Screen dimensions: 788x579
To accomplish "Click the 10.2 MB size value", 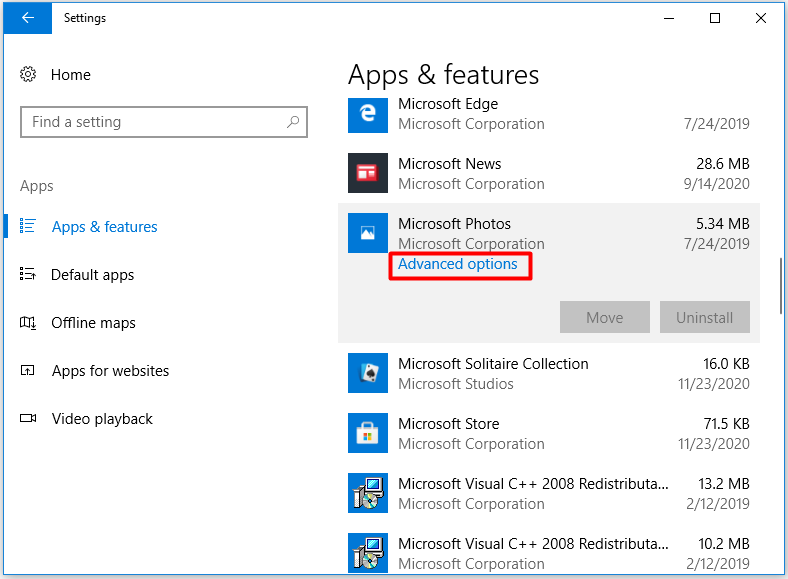I will pos(724,544).
